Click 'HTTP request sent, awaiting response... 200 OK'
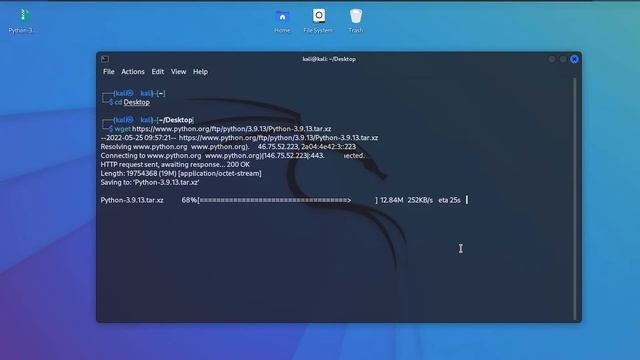The width and height of the screenshot is (640, 360). [x=175, y=165]
